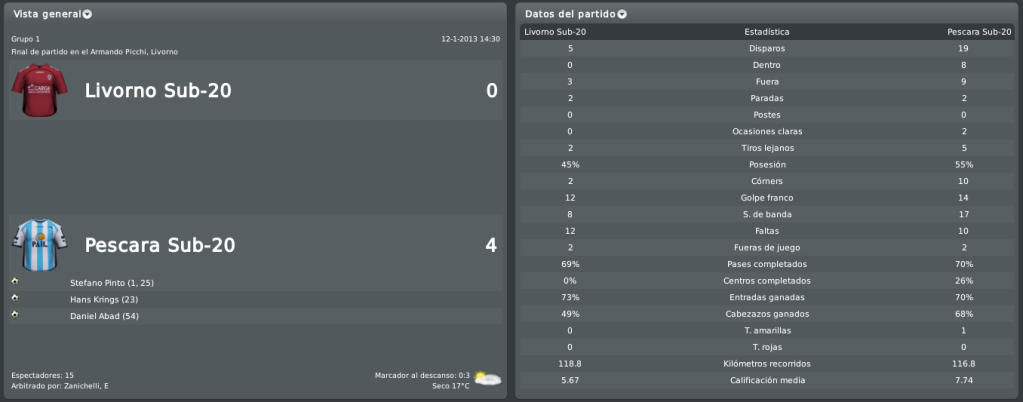Open the Vista general dropdown arrow

tap(87, 14)
